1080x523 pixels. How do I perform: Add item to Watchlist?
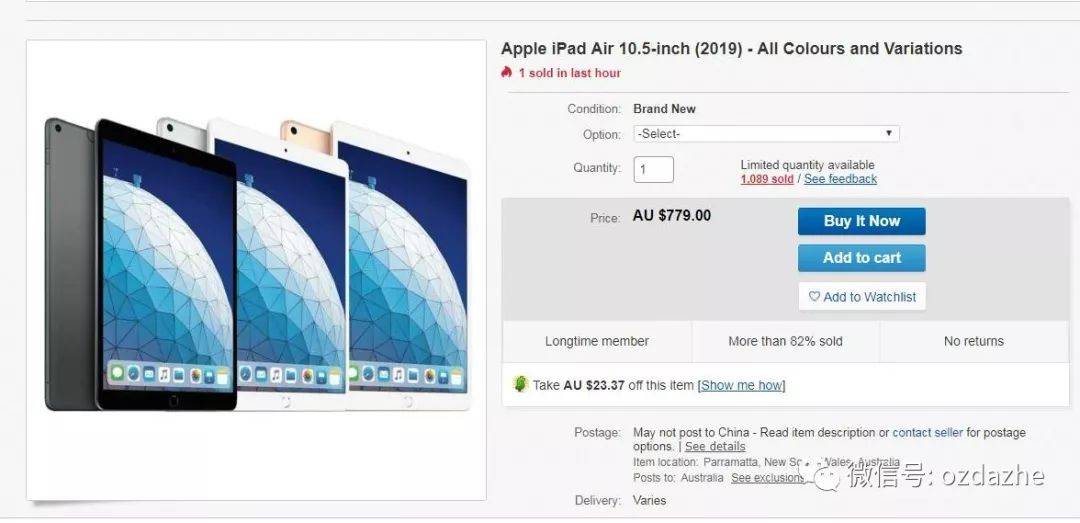[x=862, y=297]
